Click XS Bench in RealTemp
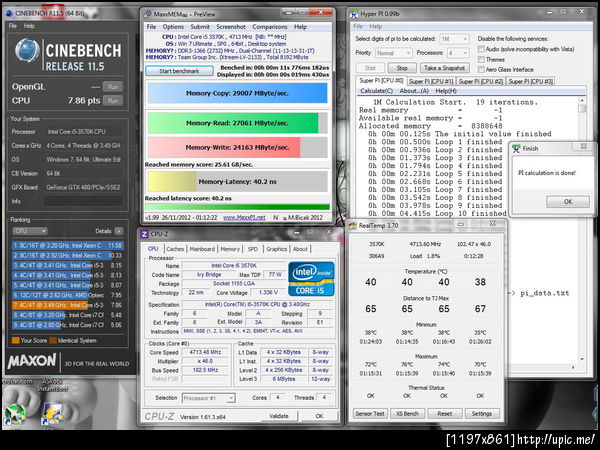600x450 pixels. [x=407, y=414]
